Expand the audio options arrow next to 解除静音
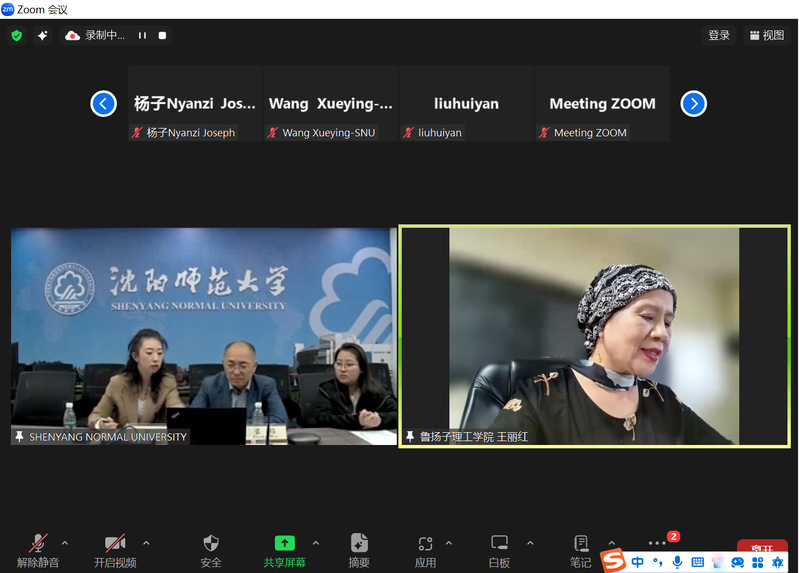The image size is (799, 573). [x=65, y=543]
